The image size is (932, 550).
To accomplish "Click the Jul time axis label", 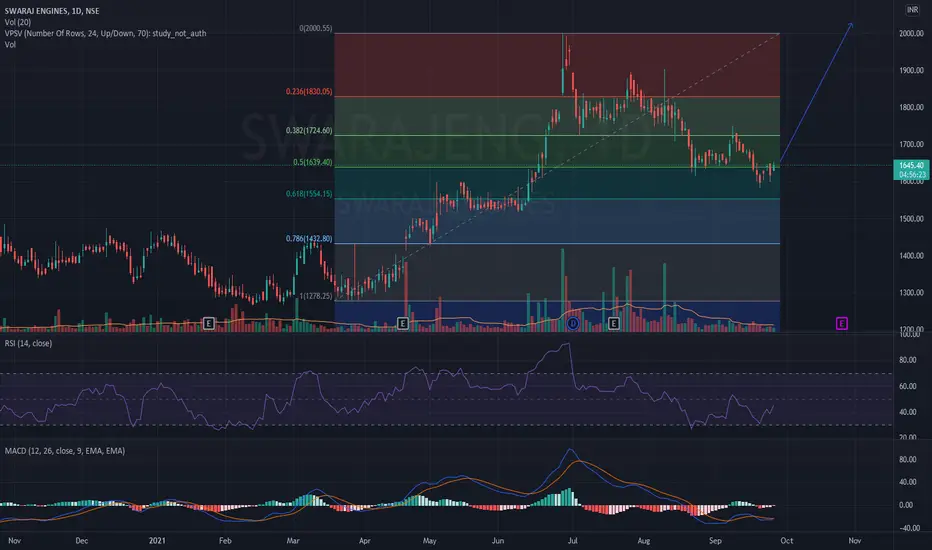I will coord(572,540).
